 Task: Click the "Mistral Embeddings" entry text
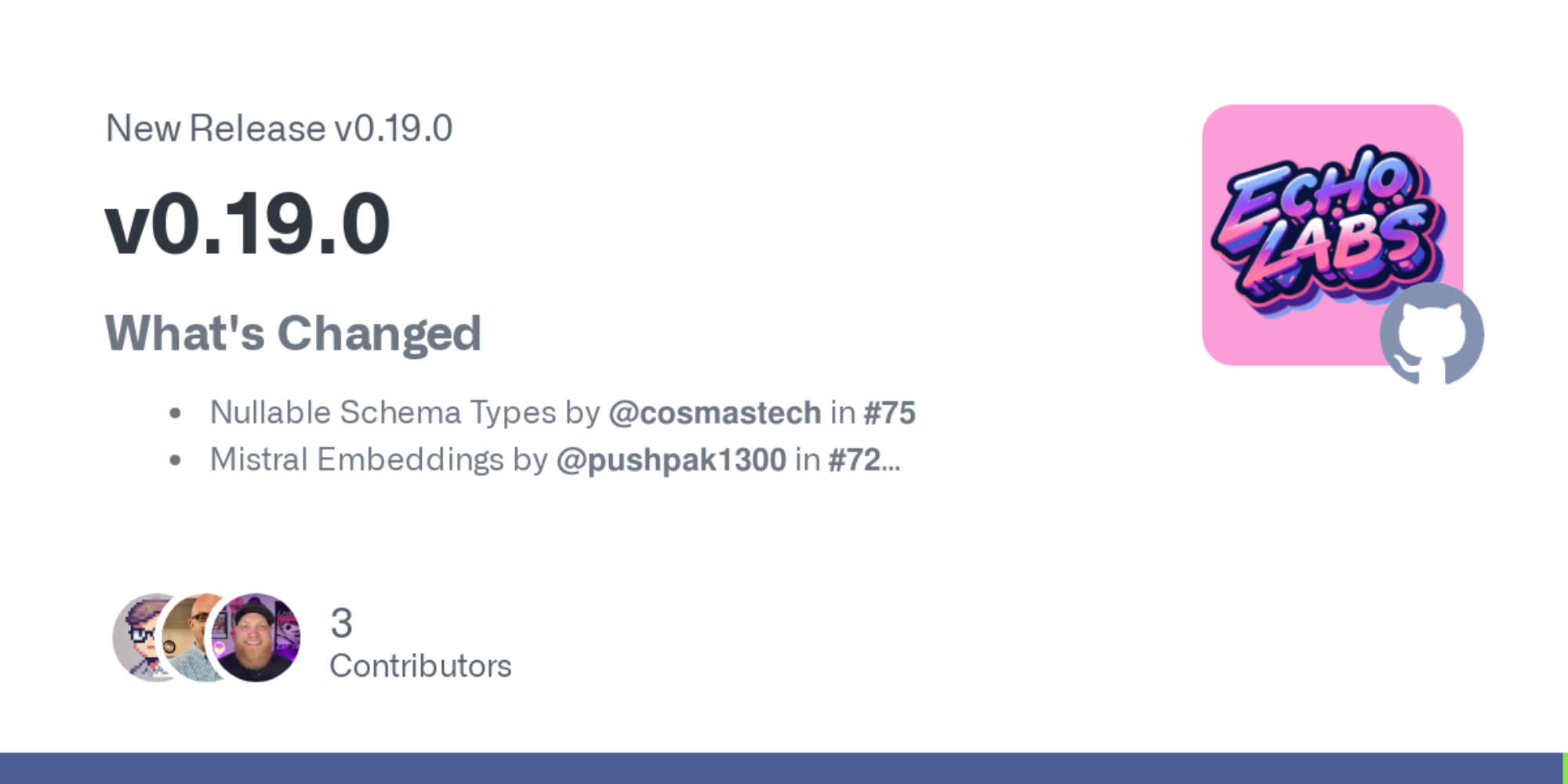pyautogui.click(x=357, y=459)
